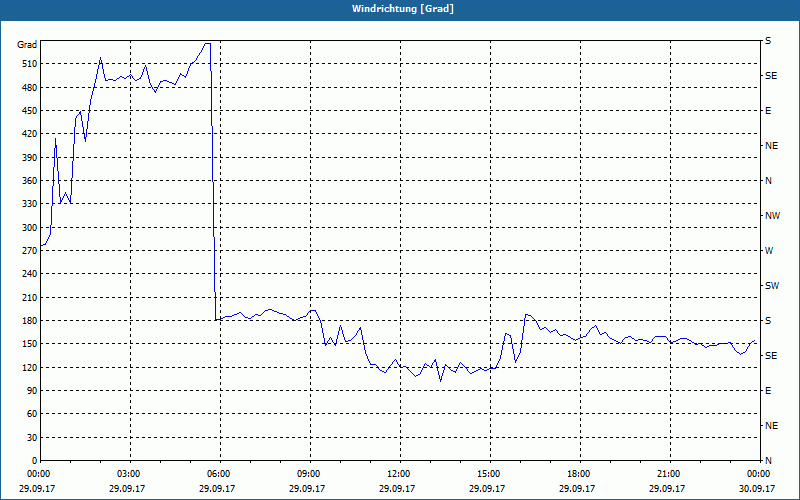This screenshot has width=800, height=500.
Task: Select the "29.09.17" date under "15:00"
Action: click(x=487, y=488)
